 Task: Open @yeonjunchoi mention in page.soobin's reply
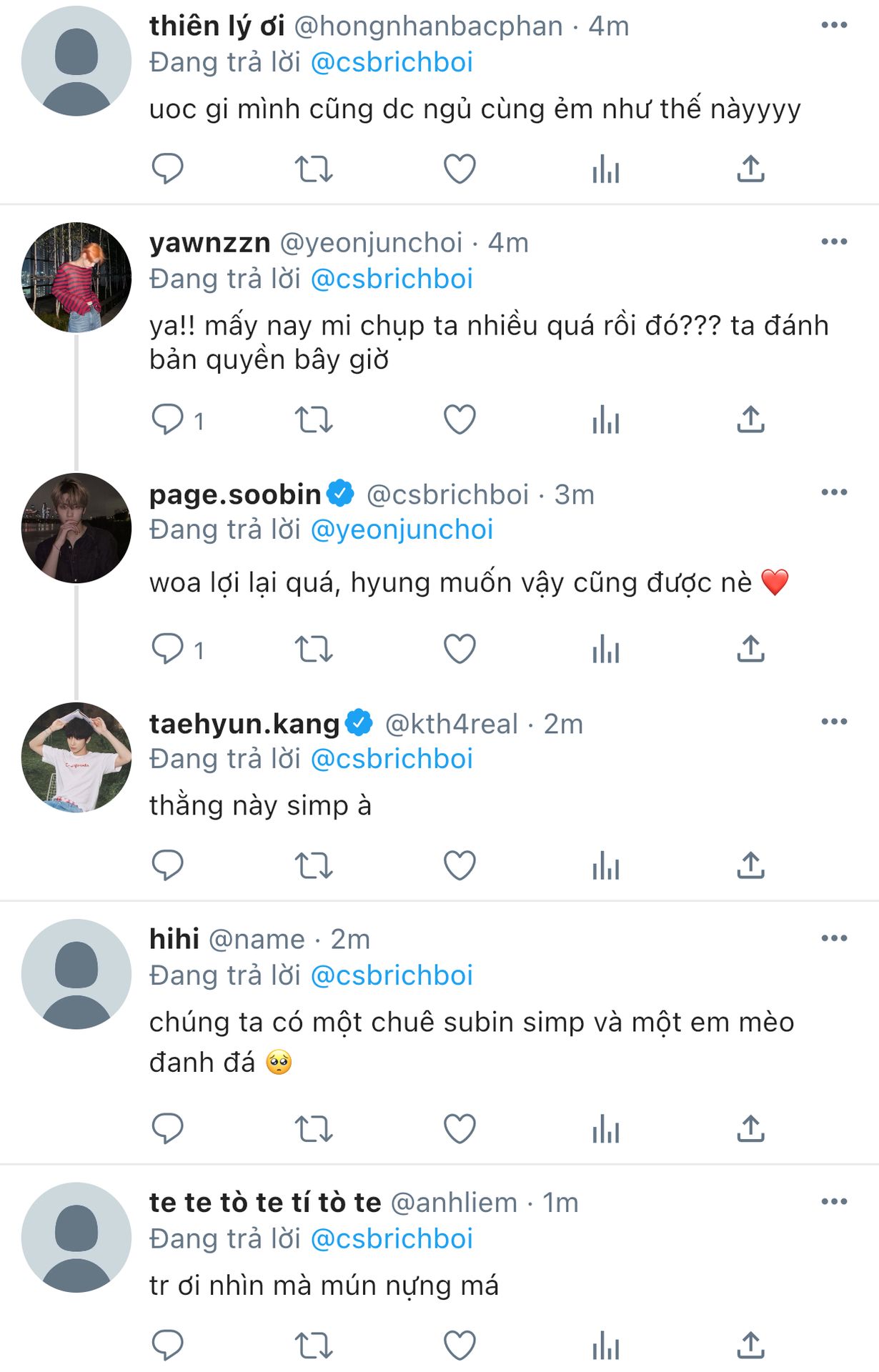point(402,530)
